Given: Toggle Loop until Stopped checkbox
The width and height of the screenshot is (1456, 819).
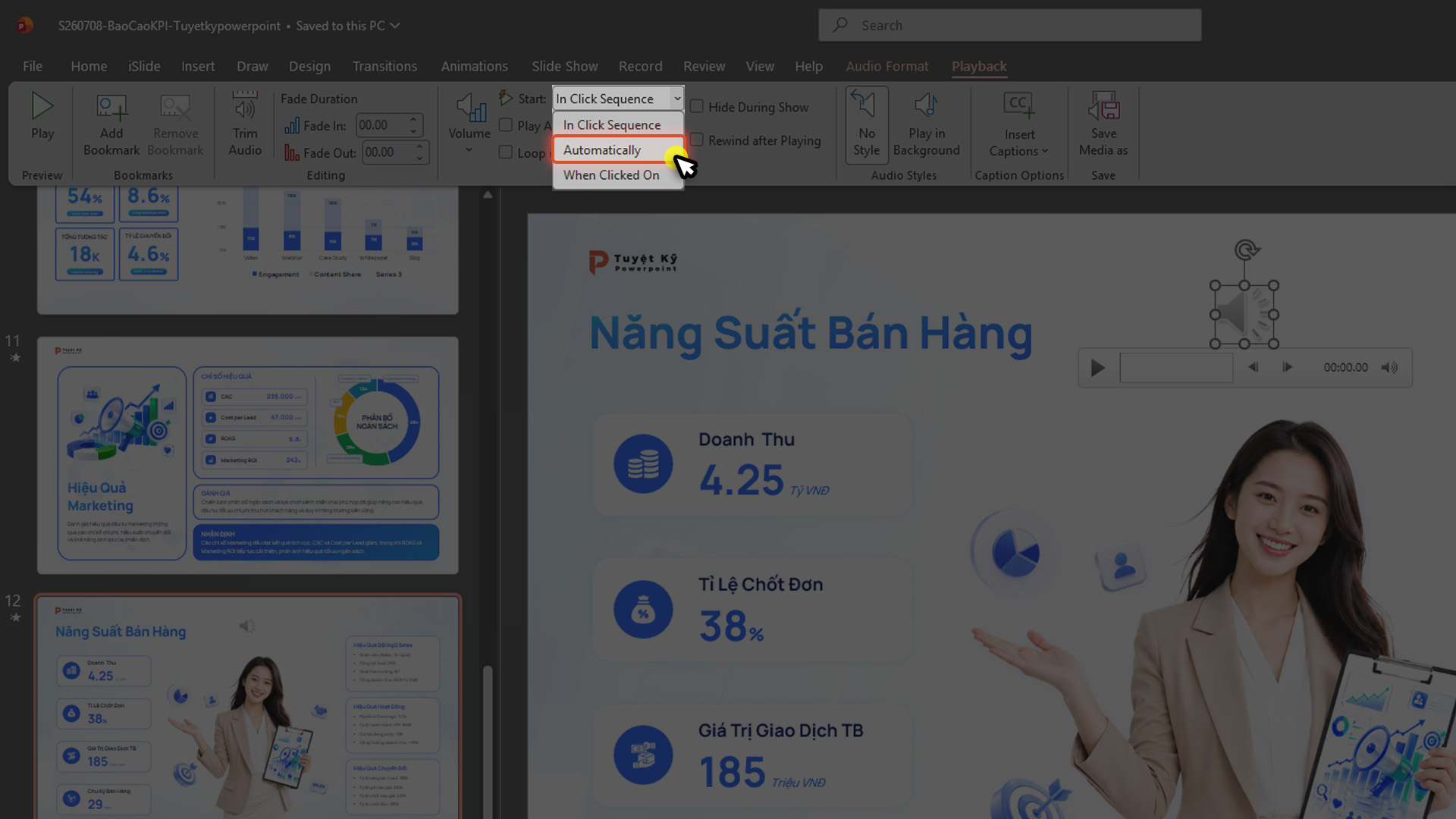Looking at the screenshot, I should coord(506,152).
